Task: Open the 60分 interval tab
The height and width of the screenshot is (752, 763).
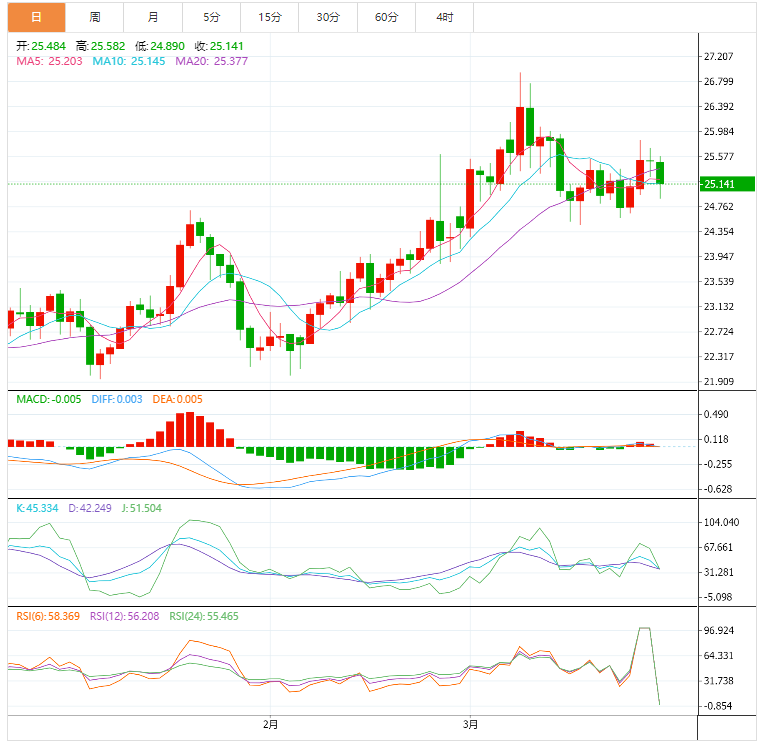Action: [x=386, y=17]
